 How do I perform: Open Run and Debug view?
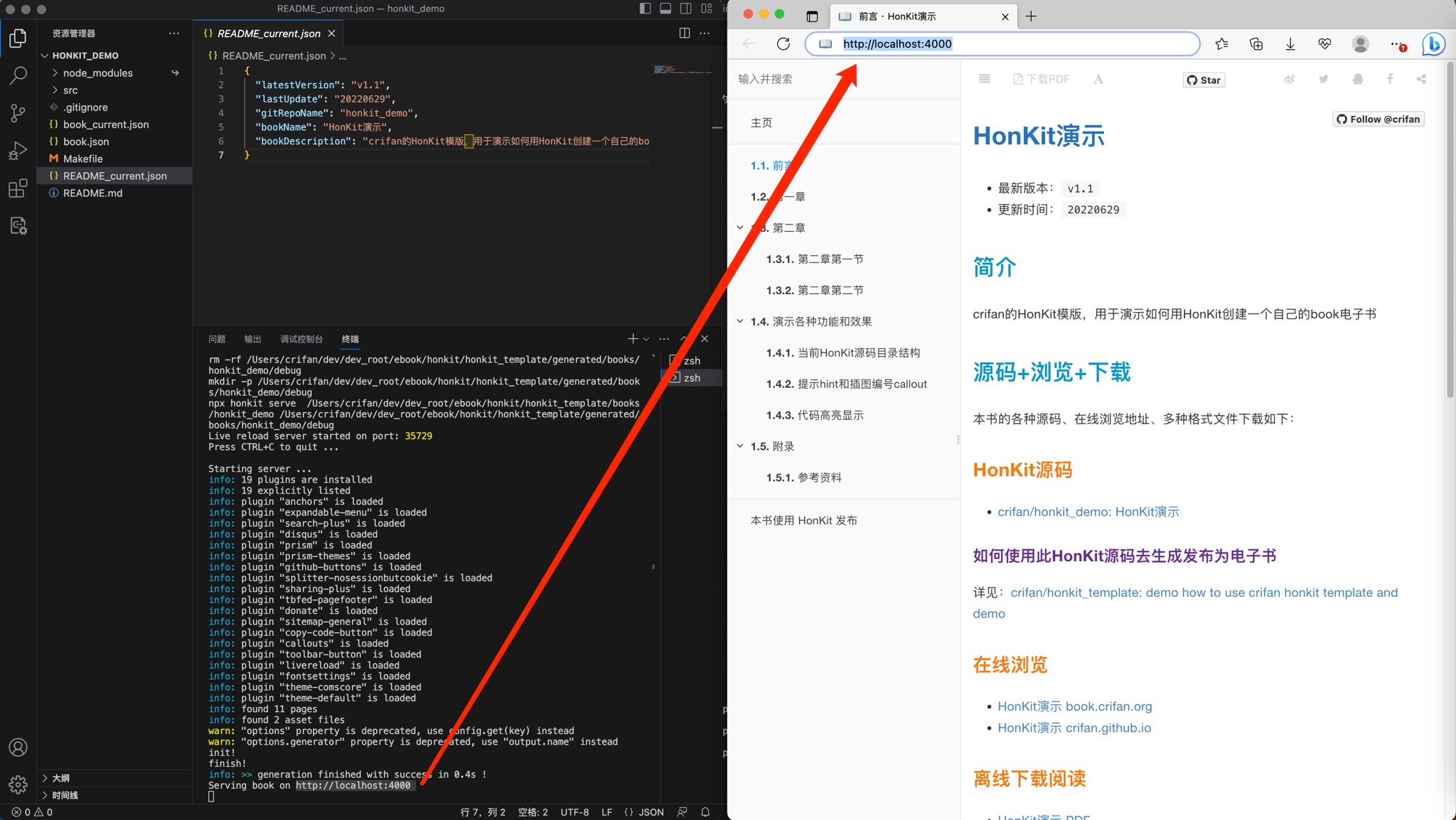tap(18, 151)
